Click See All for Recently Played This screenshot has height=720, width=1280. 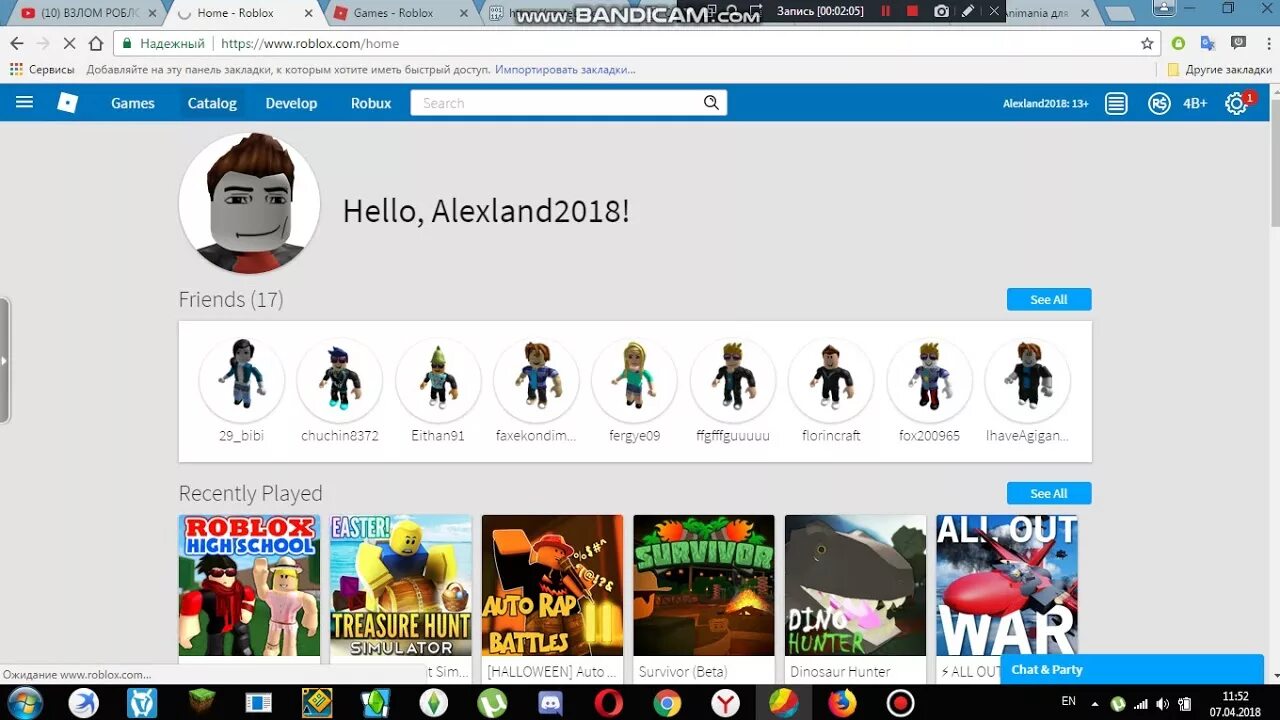point(1048,493)
